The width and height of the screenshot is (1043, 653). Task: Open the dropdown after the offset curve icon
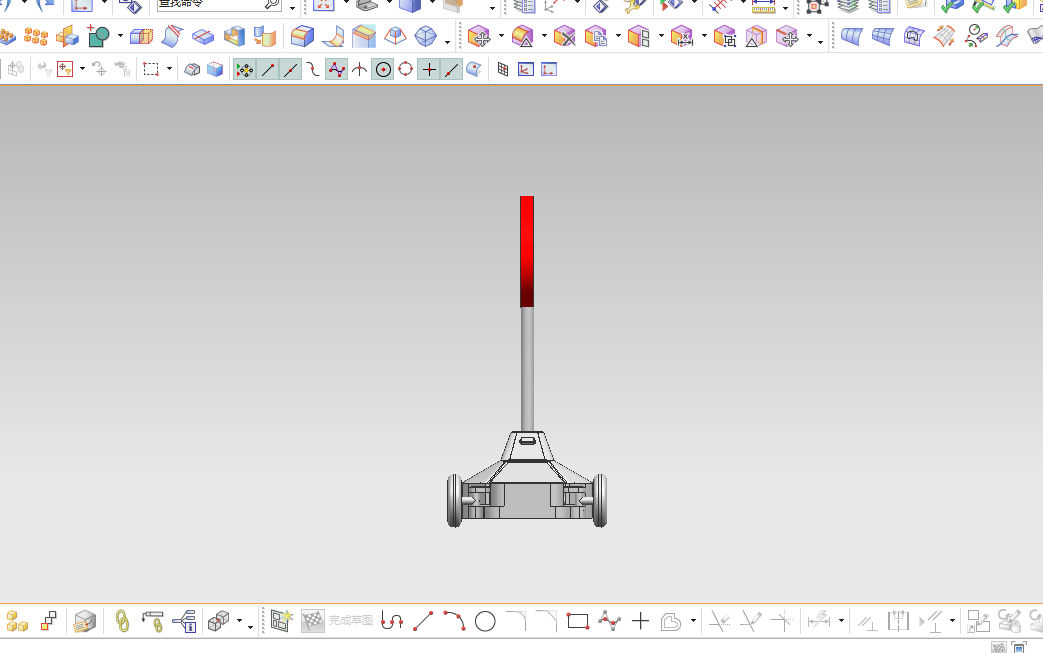[x=693, y=621]
